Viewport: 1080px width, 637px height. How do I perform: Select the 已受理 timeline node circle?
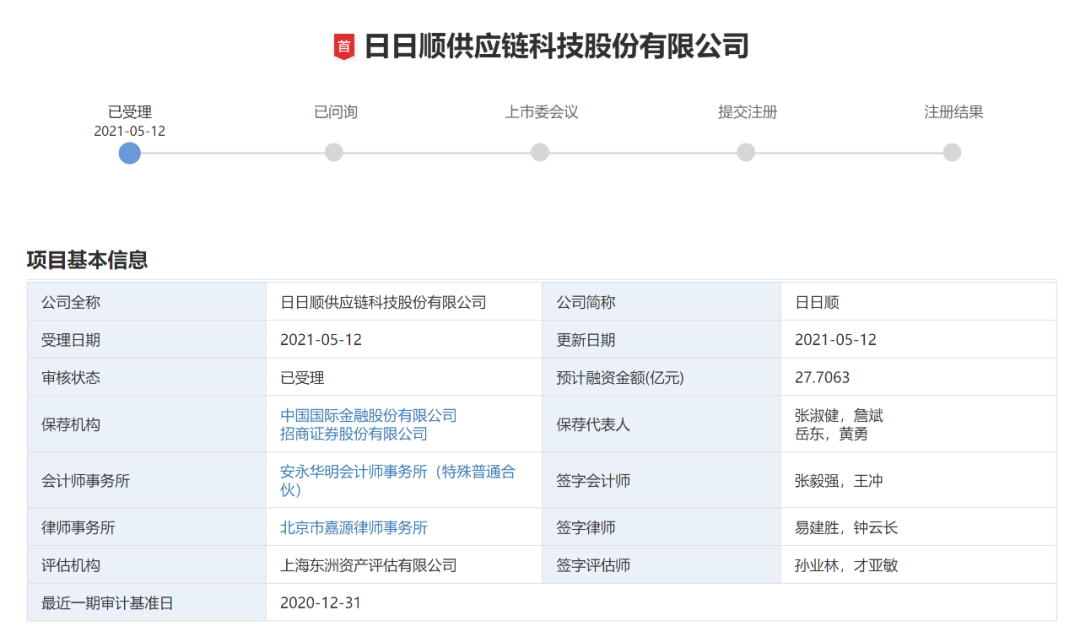[129, 153]
